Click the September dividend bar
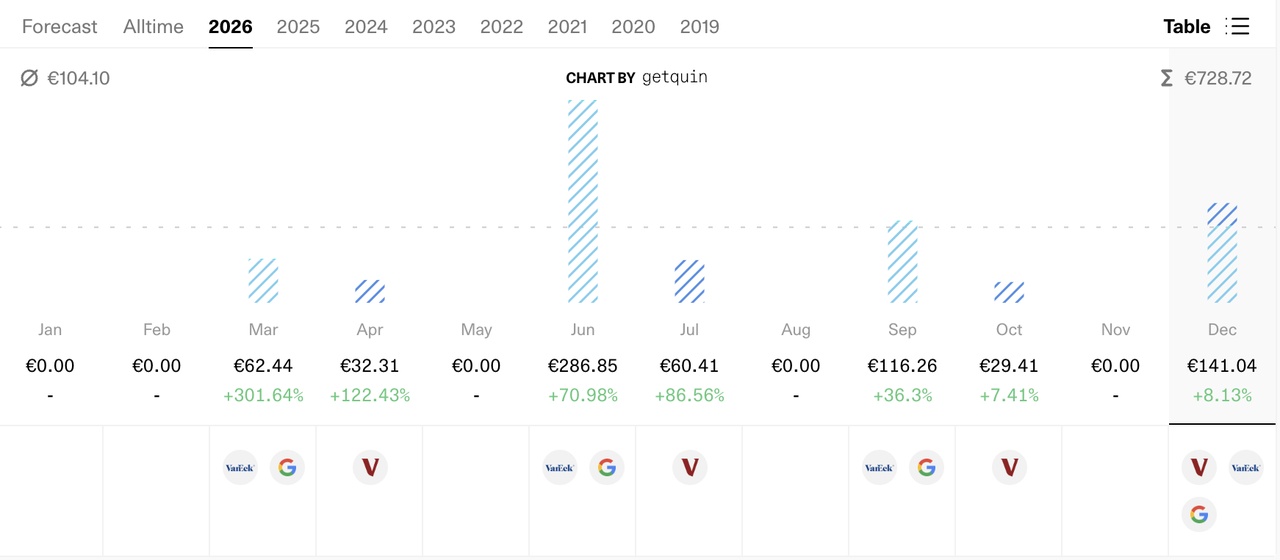Image resolution: width=1280 pixels, height=560 pixels. tap(902, 262)
